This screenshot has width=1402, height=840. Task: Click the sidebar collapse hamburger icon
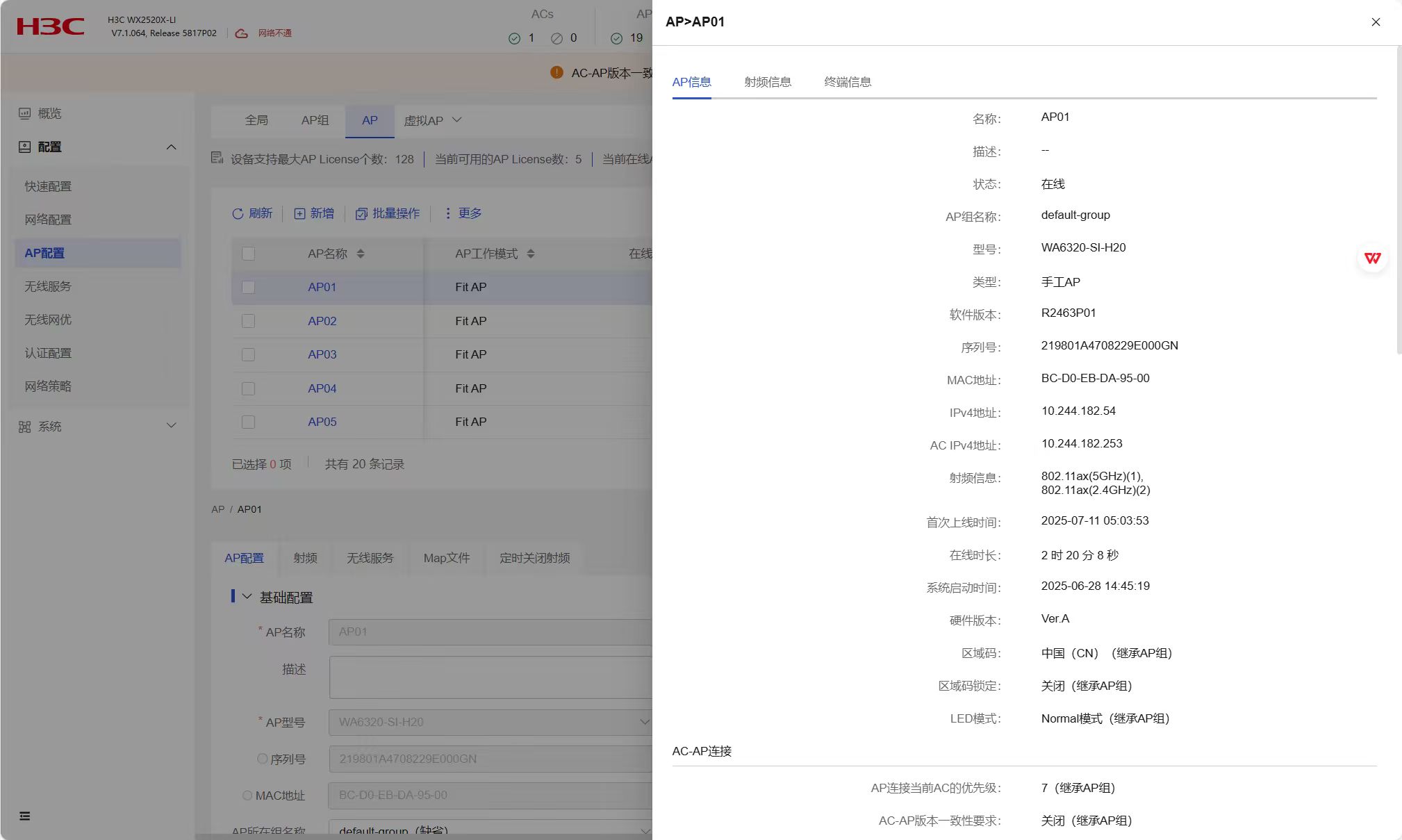[x=25, y=816]
